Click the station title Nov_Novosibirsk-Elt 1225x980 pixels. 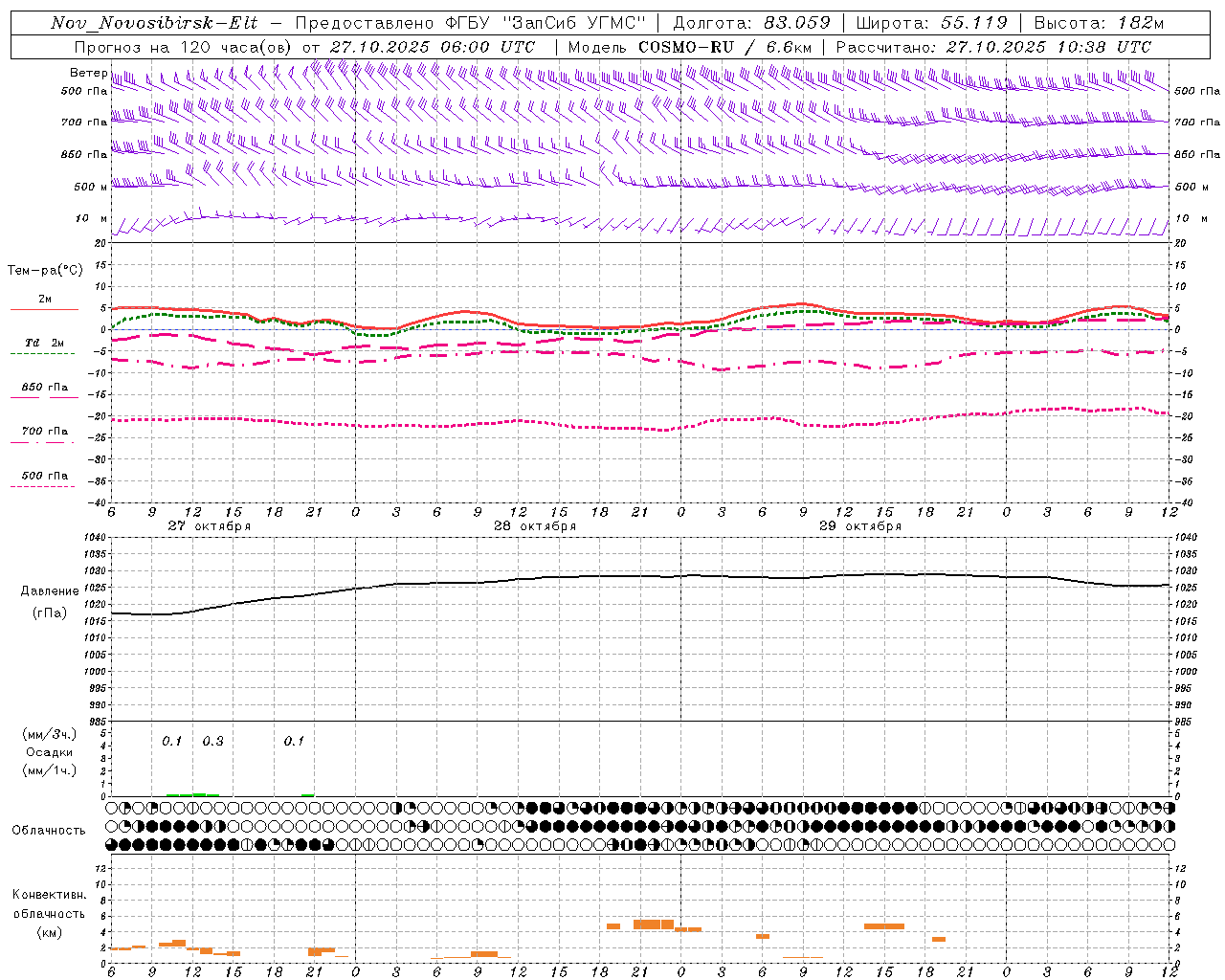(x=154, y=23)
